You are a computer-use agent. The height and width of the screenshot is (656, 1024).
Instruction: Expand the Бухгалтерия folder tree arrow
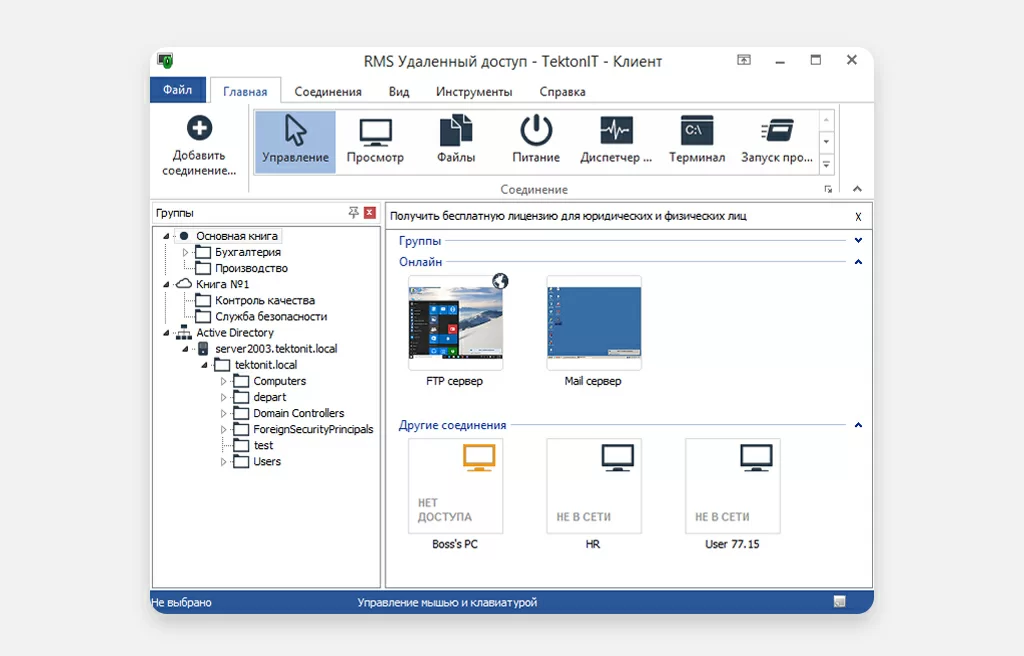point(186,253)
